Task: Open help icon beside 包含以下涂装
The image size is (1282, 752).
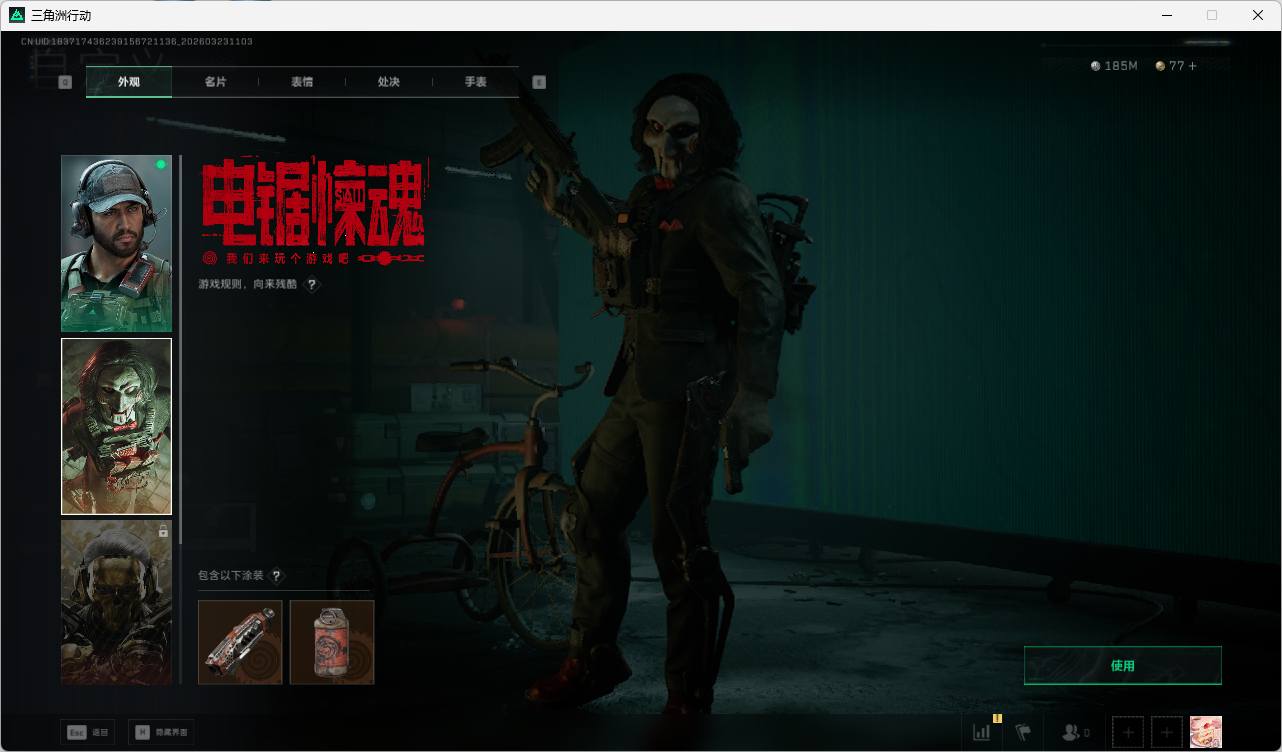Action: (x=277, y=576)
